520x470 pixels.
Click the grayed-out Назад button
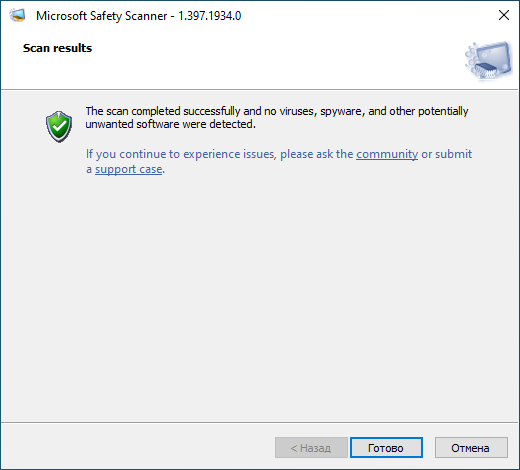tap(311, 448)
